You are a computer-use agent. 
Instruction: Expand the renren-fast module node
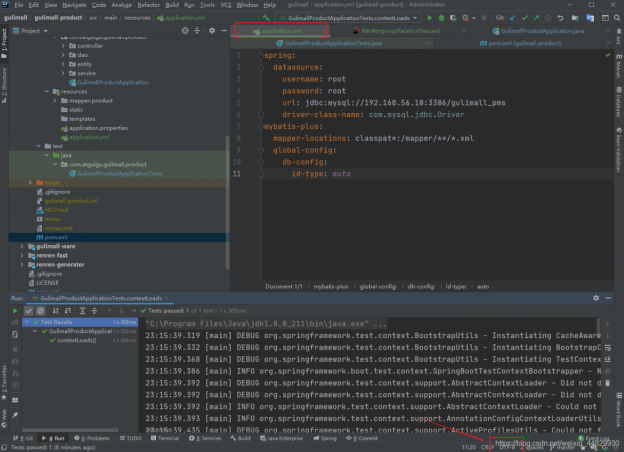tap(23, 255)
